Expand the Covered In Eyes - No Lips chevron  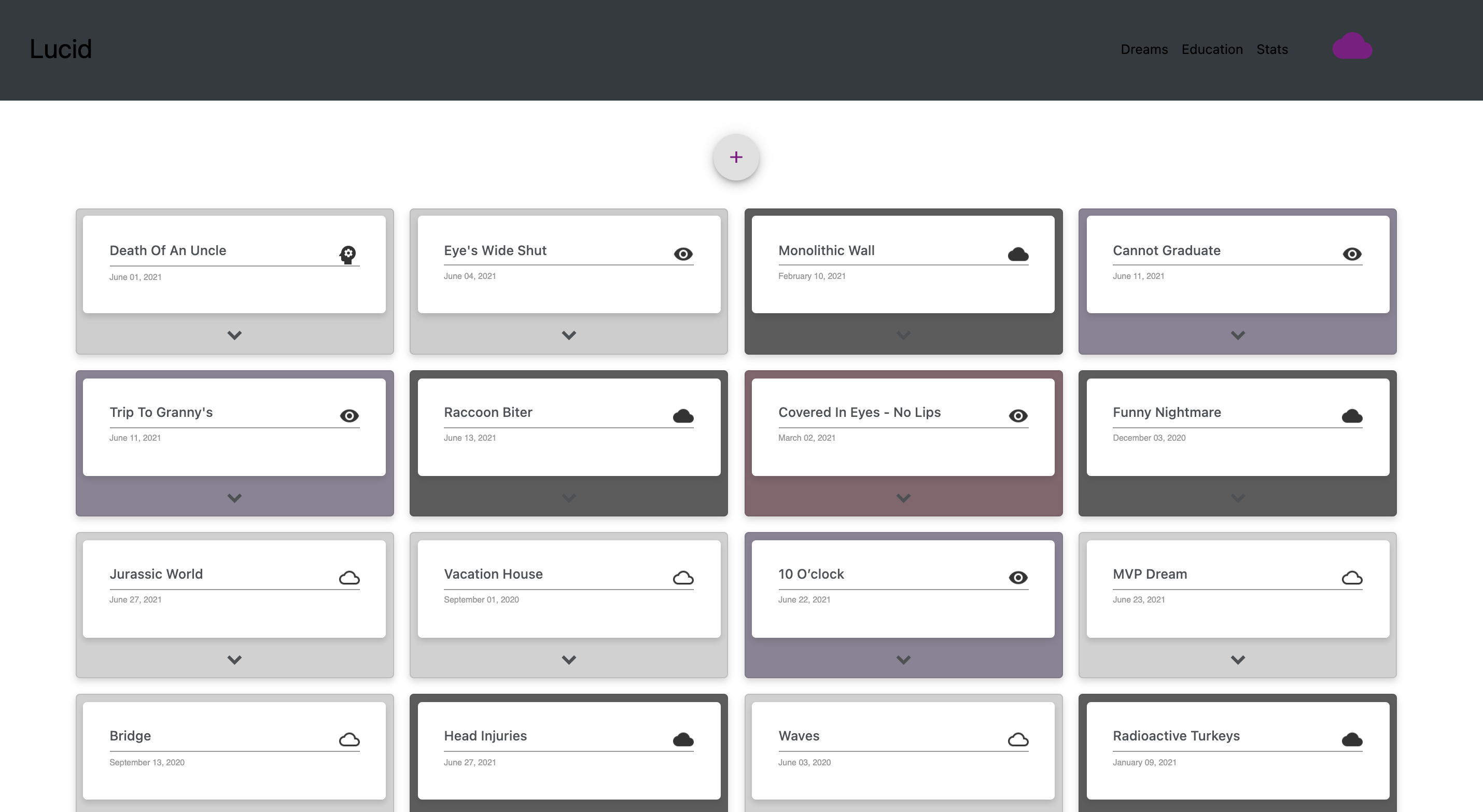pyautogui.click(x=903, y=498)
